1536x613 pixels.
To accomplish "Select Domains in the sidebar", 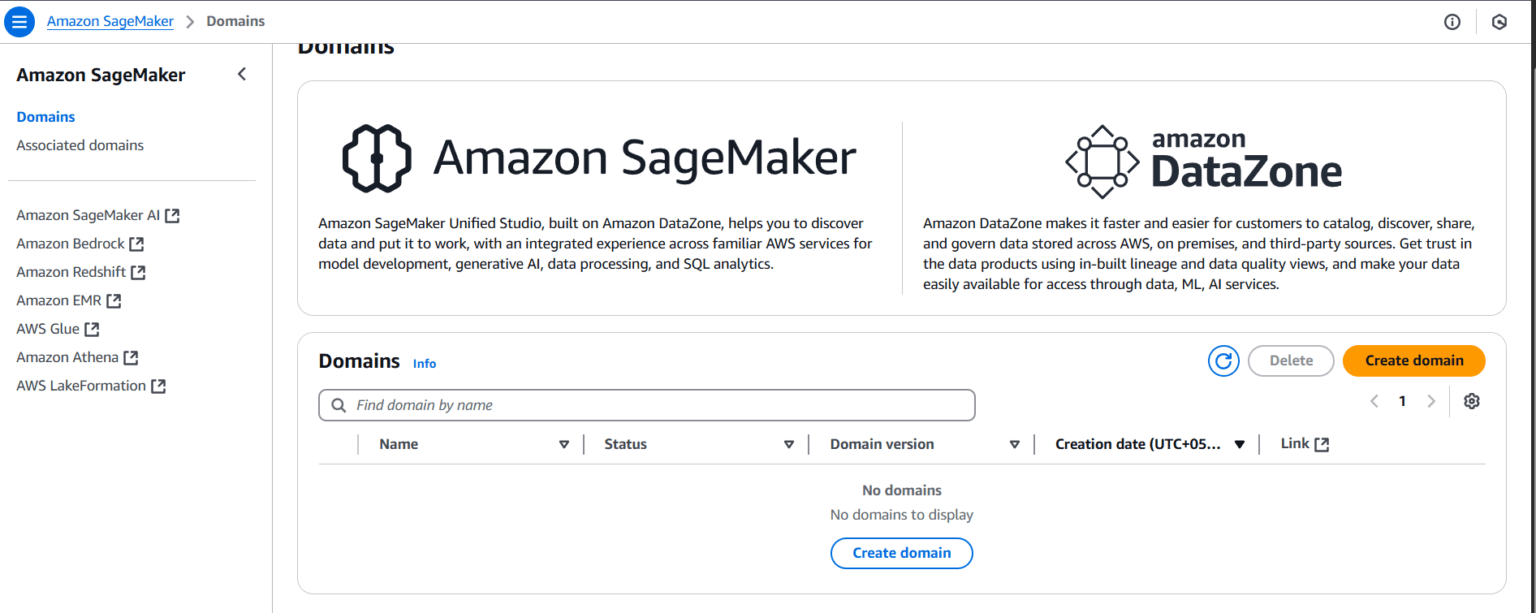I will point(45,117).
